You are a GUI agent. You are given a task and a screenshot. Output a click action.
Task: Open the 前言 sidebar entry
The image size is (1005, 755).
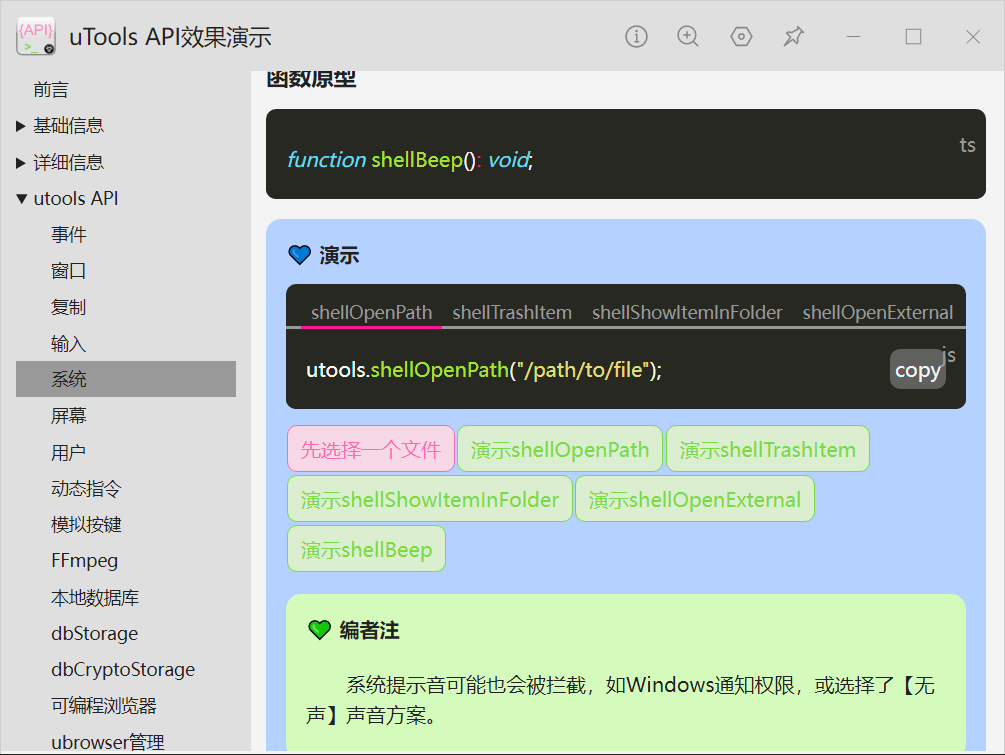[x=51, y=90]
